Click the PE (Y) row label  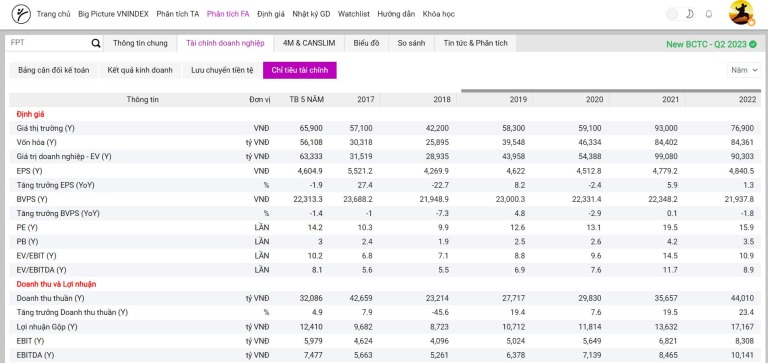pos(27,227)
